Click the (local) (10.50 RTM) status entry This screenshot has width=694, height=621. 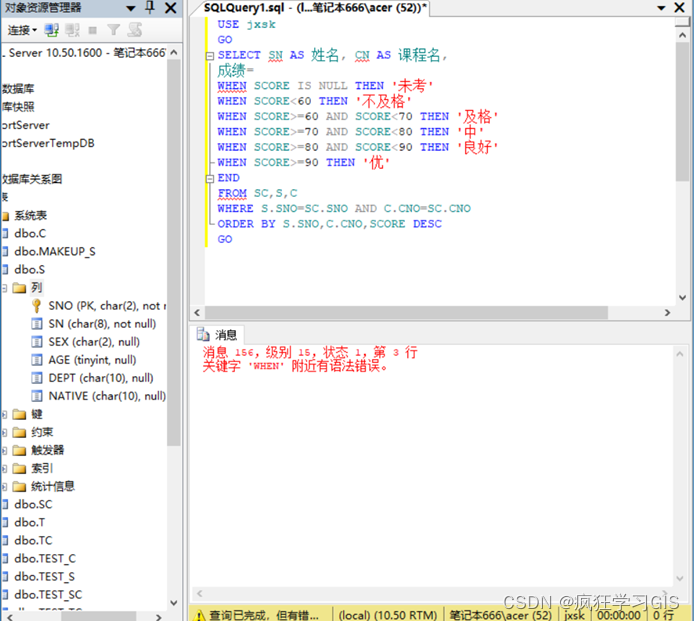click(x=388, y=615)
